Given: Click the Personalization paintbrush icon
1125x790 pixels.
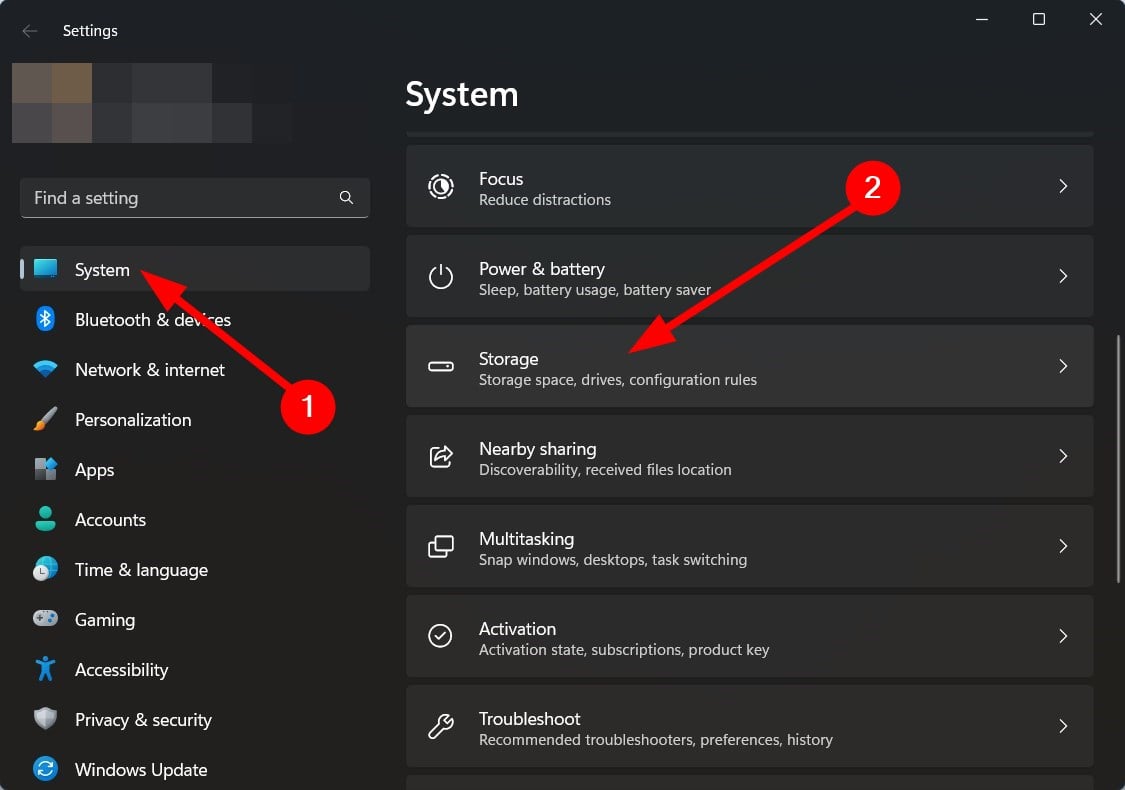Looking at the screenshot, I should [45, 419].
